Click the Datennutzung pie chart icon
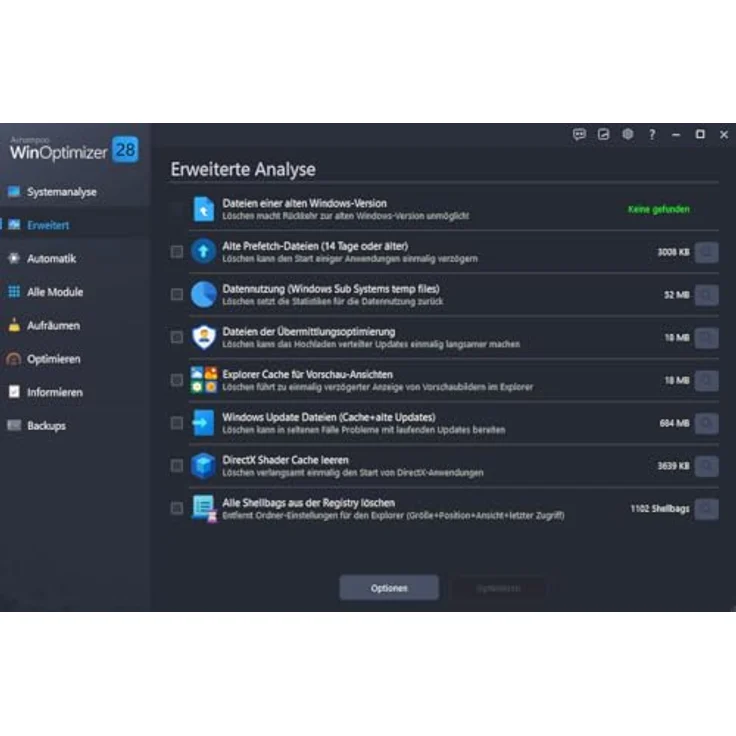The height and width of the screenshot is (736, 736). [x=204, y=295]
